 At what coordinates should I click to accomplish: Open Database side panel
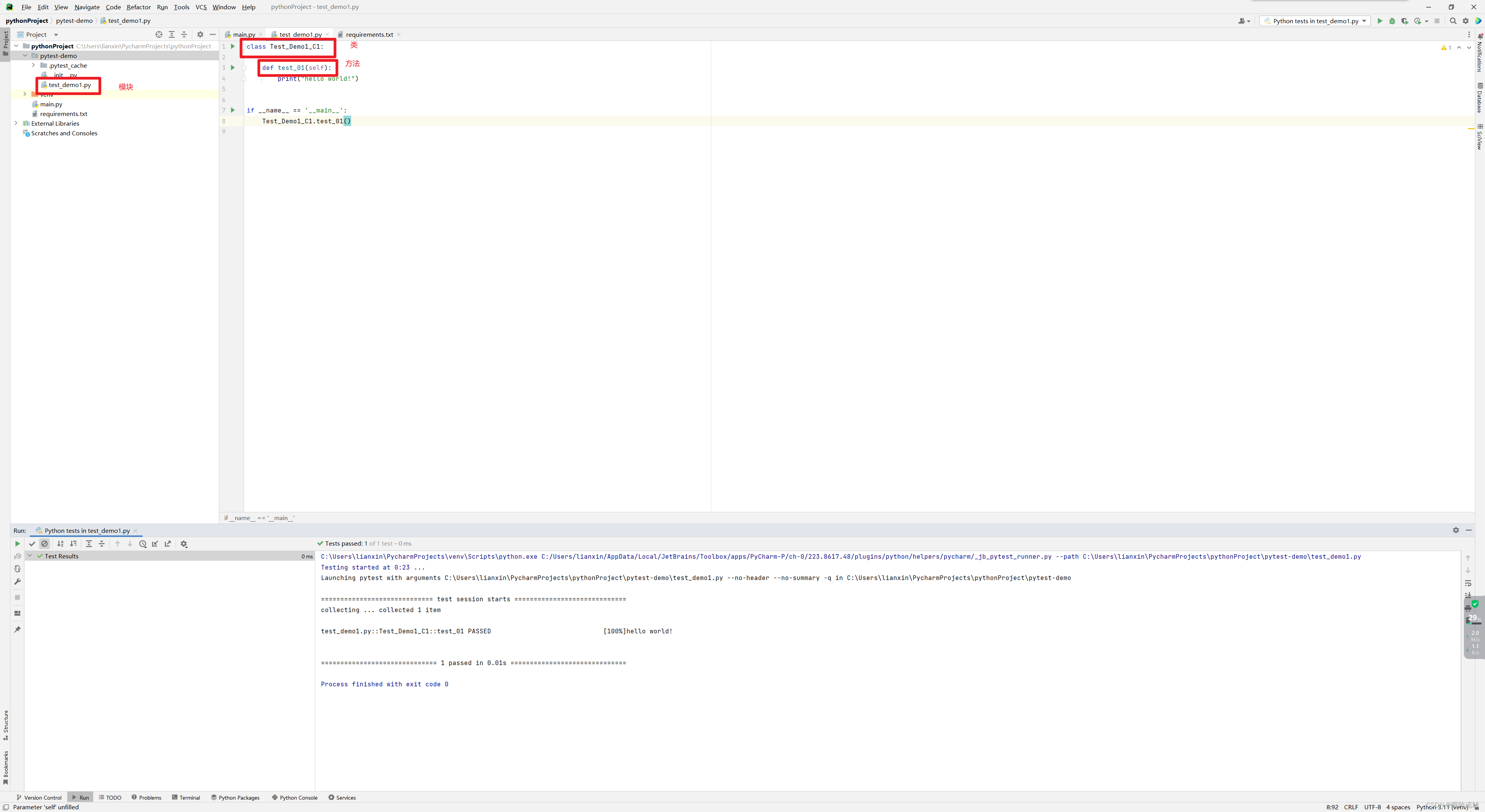click(1480, 97)
